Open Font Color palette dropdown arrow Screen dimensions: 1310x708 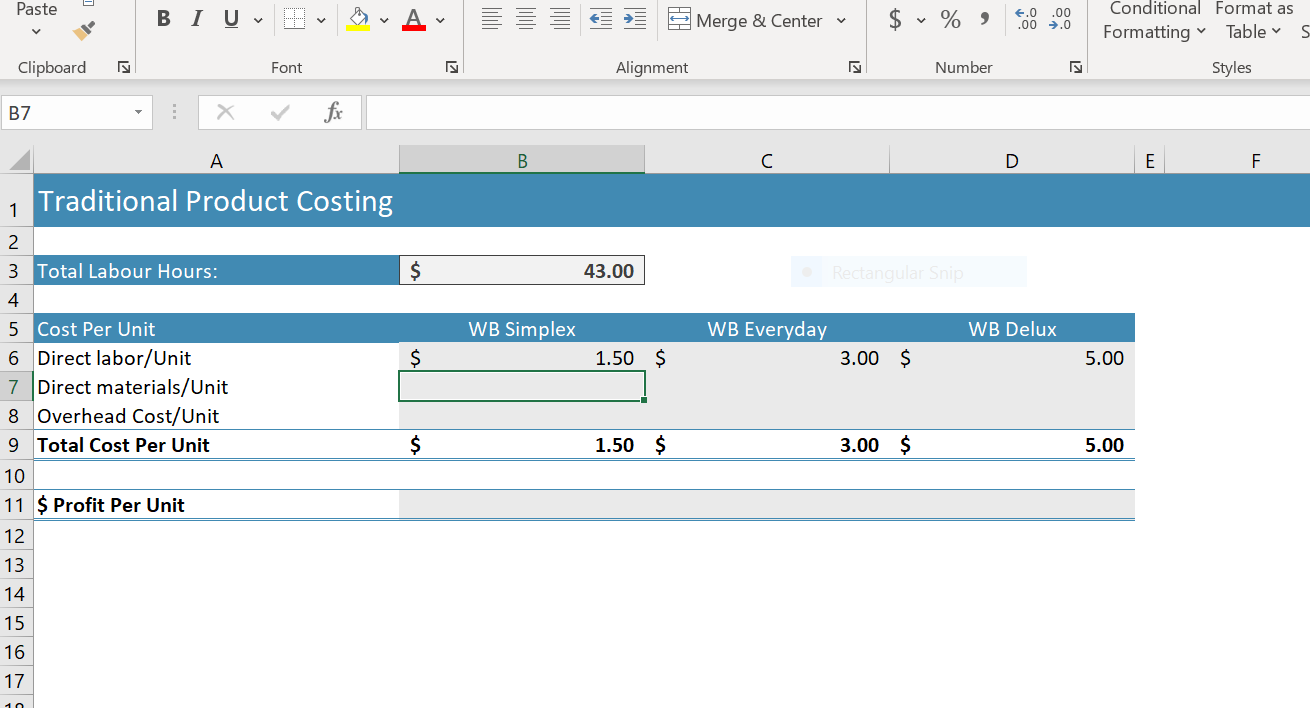pyautogui.click(x=441, y=20)
